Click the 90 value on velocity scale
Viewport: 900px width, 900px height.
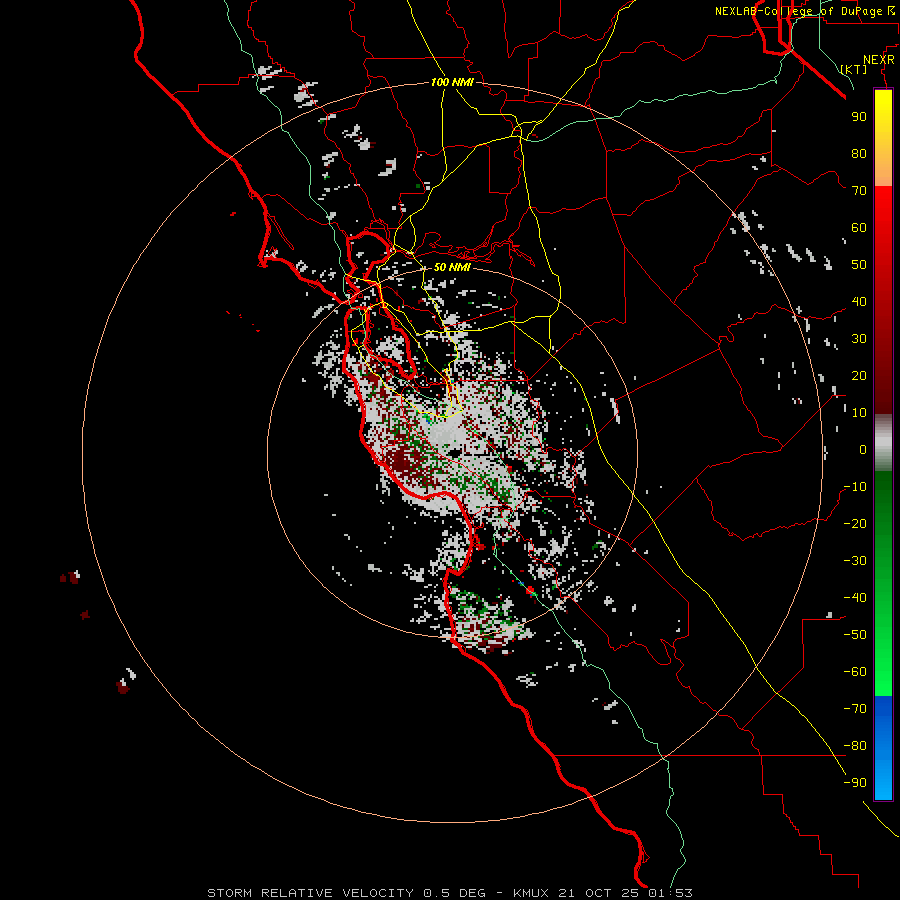point(859,117)
